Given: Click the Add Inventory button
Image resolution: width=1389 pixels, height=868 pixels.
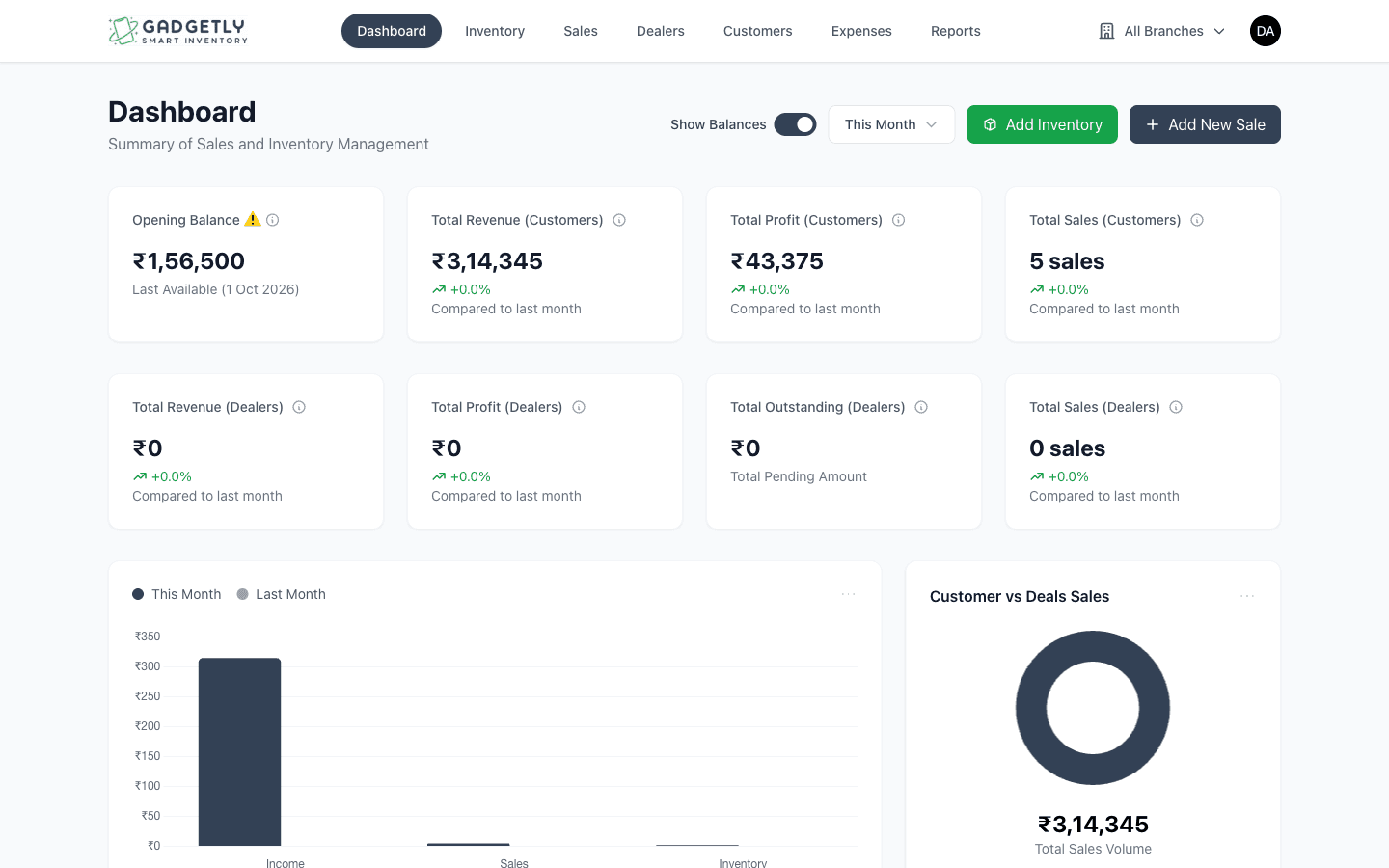Looking at the screenshot, I should [1042, 124].
